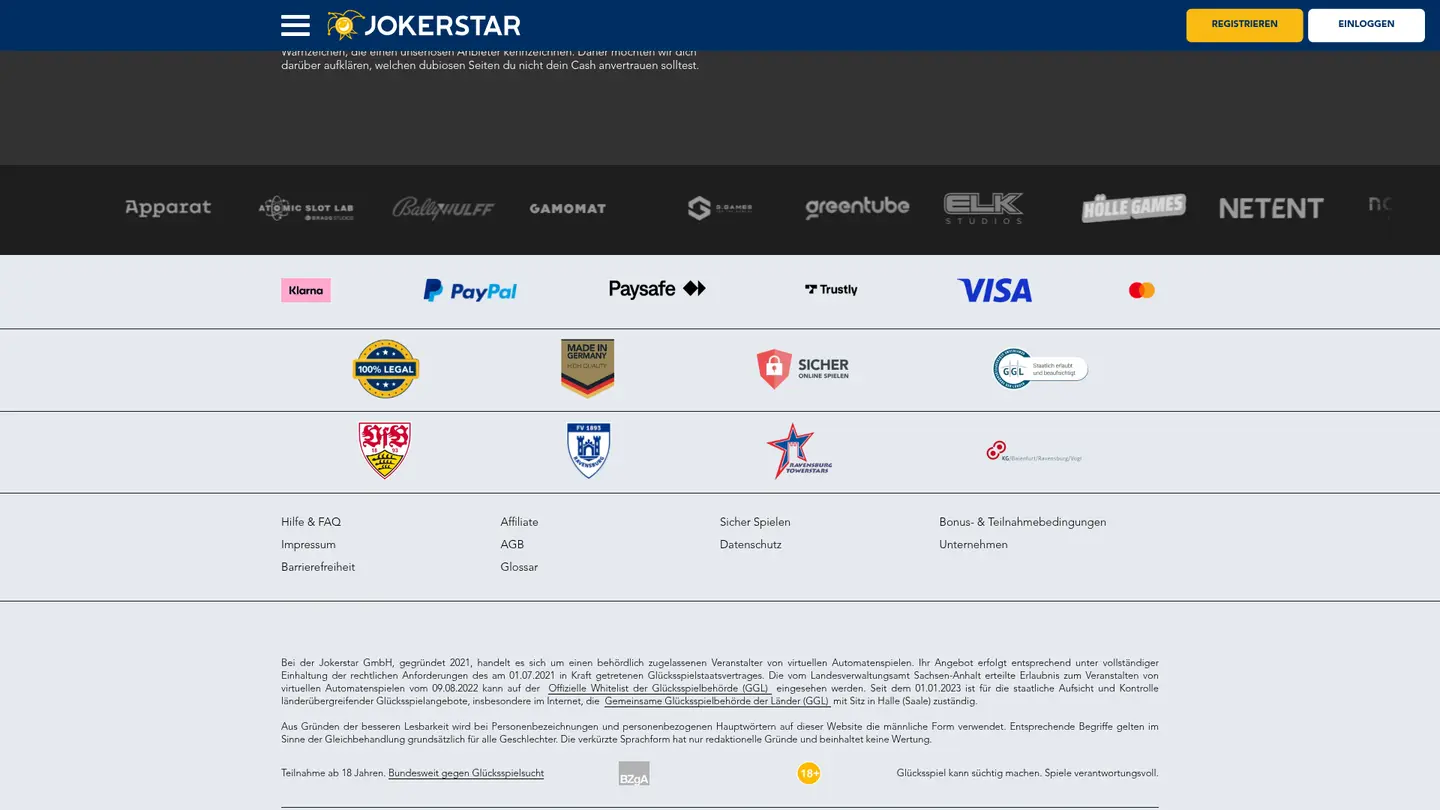Open the AGB link
Screen dimensions: 1440x810
click(512, 545)
